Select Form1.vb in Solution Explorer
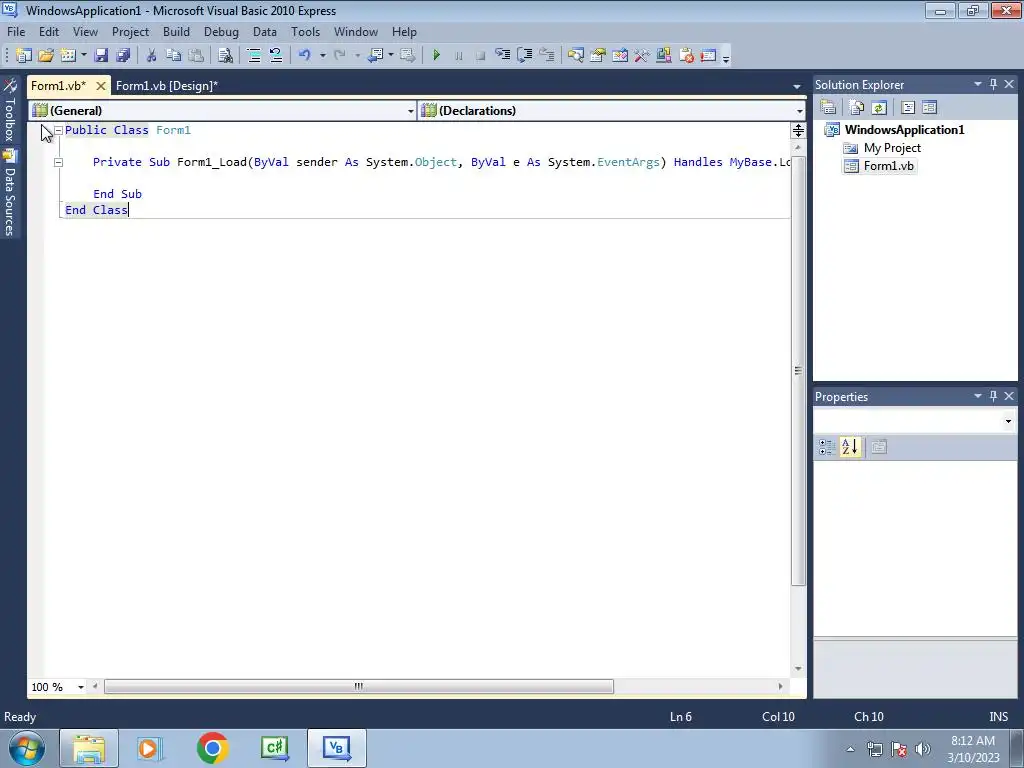1024x768 pixels. [888, 166]
